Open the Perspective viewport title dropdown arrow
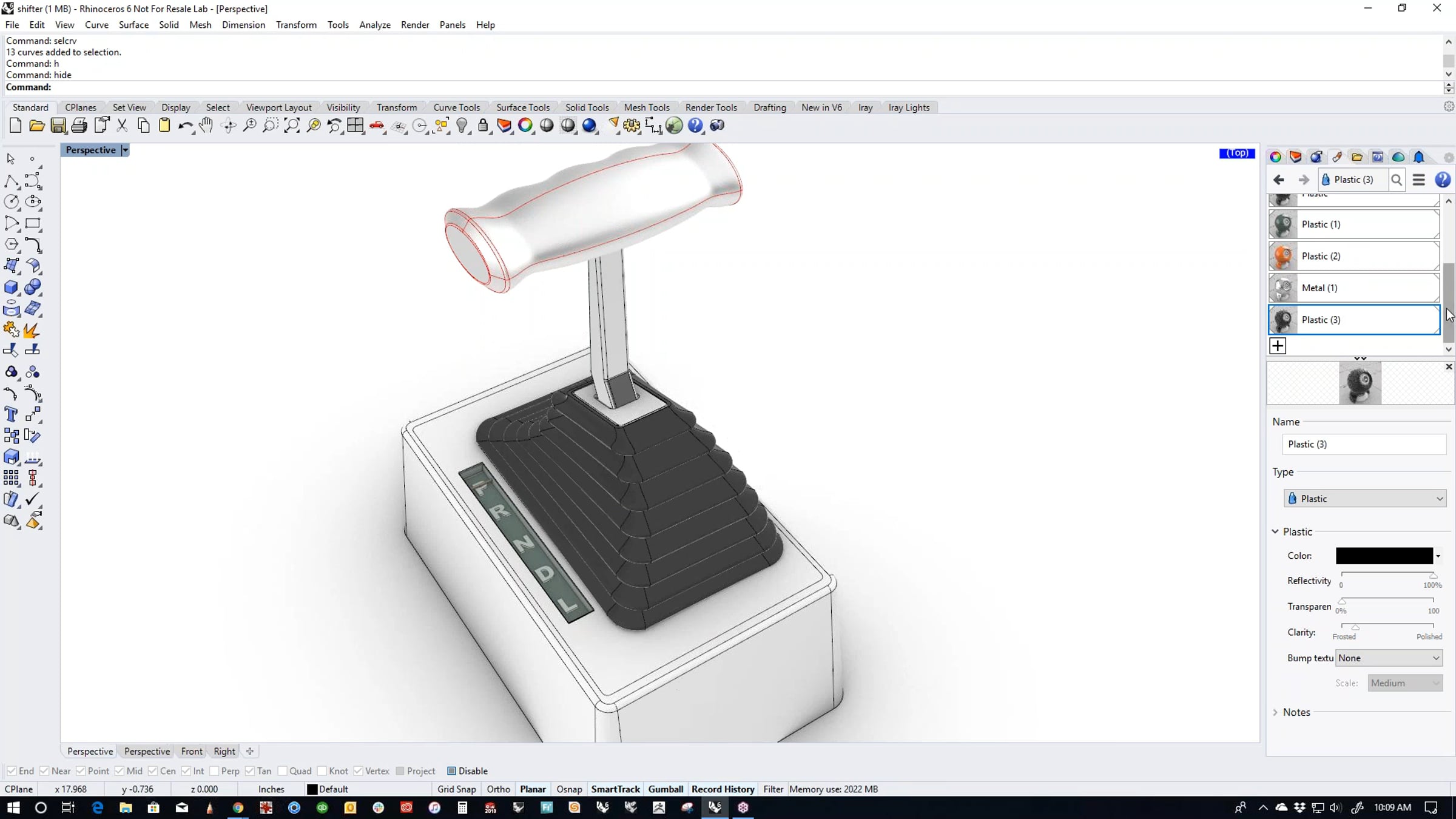The width and height of the screenshot is (1456, 819). coord(125,150)
